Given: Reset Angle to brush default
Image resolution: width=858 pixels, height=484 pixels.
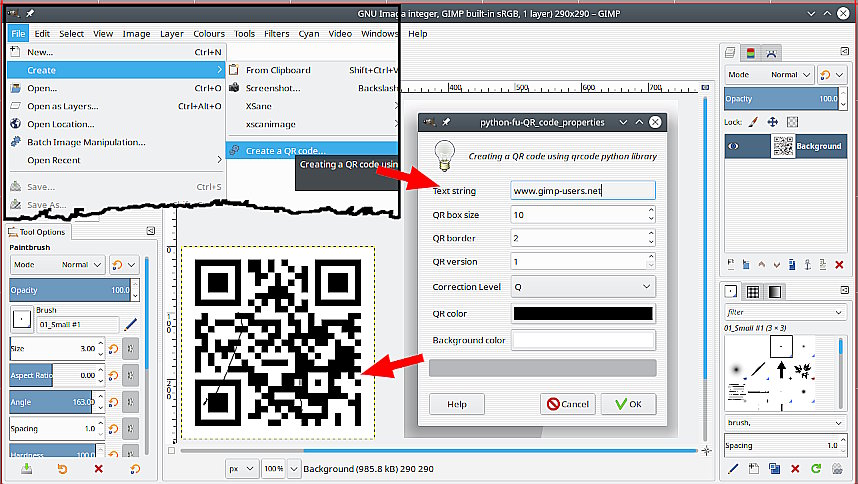Looking at the screenshot, I should 113,403.
